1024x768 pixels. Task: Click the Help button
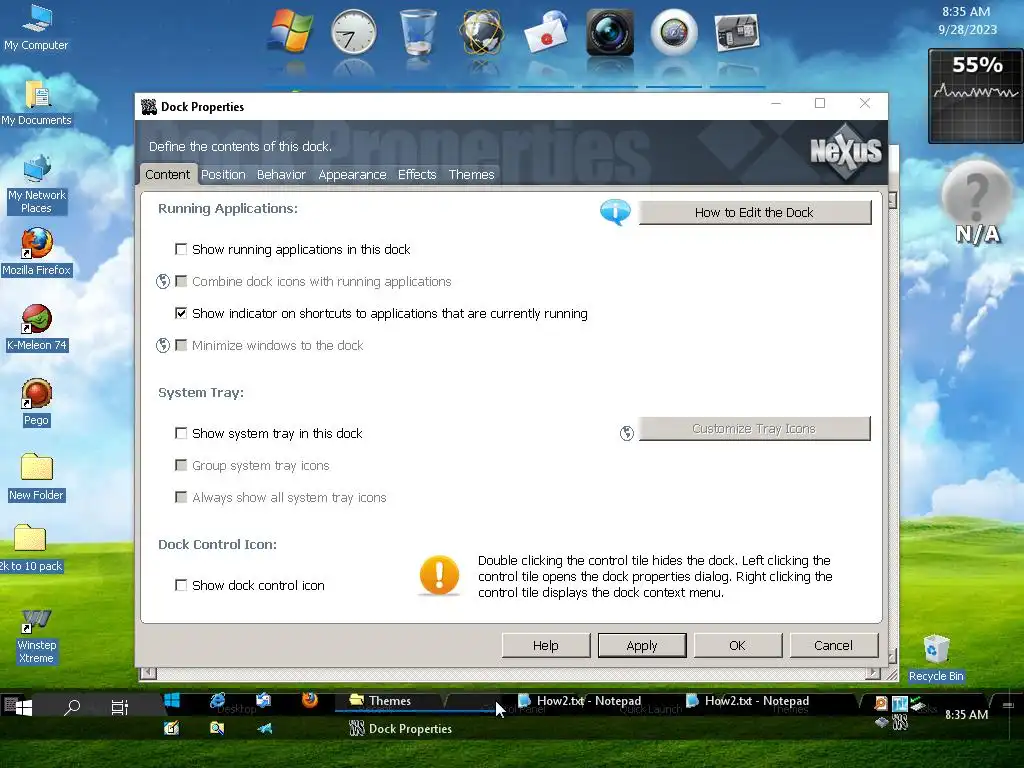[546, 645]
